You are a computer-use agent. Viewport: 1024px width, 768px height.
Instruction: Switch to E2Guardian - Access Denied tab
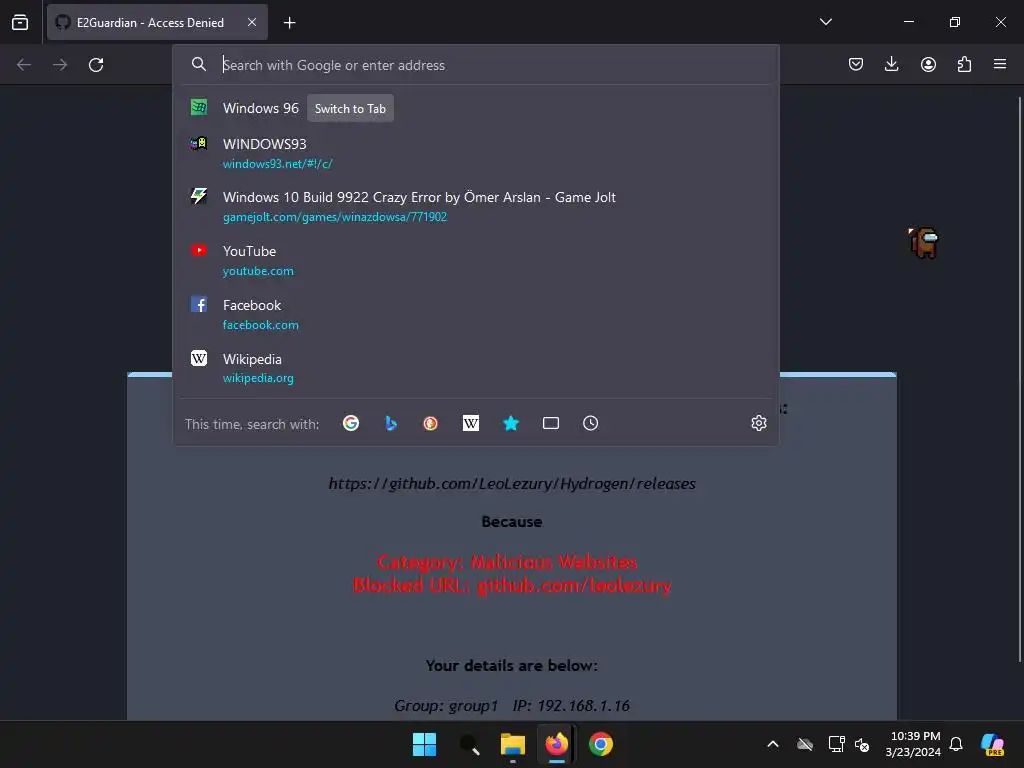157,22
